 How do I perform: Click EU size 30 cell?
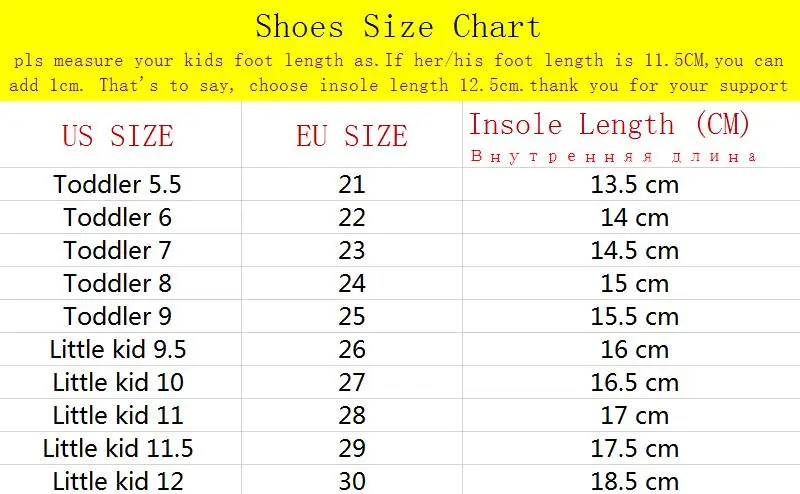tap(352, 481)
